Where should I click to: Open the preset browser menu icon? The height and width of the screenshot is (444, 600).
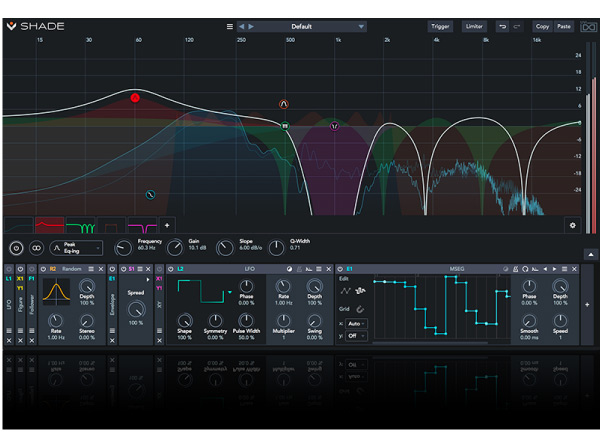tap(230, 26)
